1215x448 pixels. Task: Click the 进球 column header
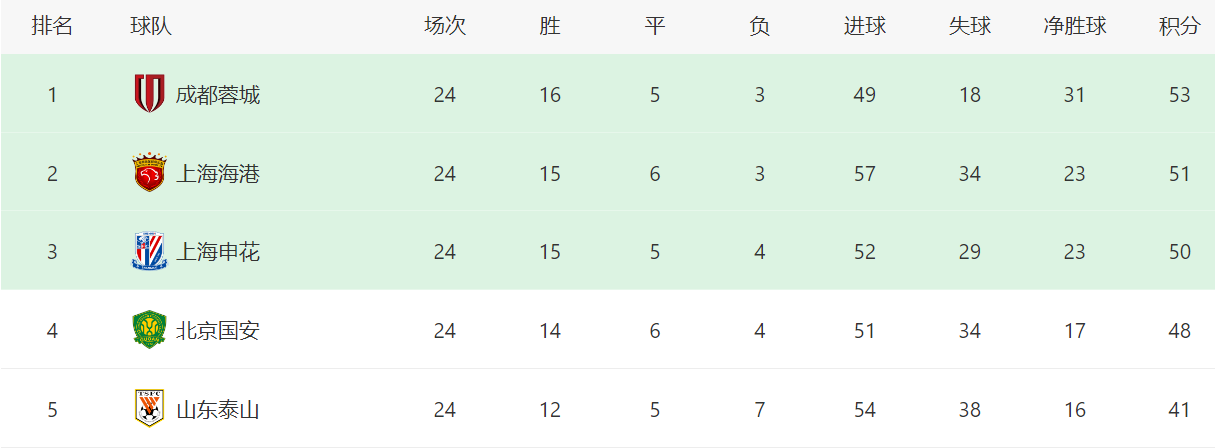point(864,27)
